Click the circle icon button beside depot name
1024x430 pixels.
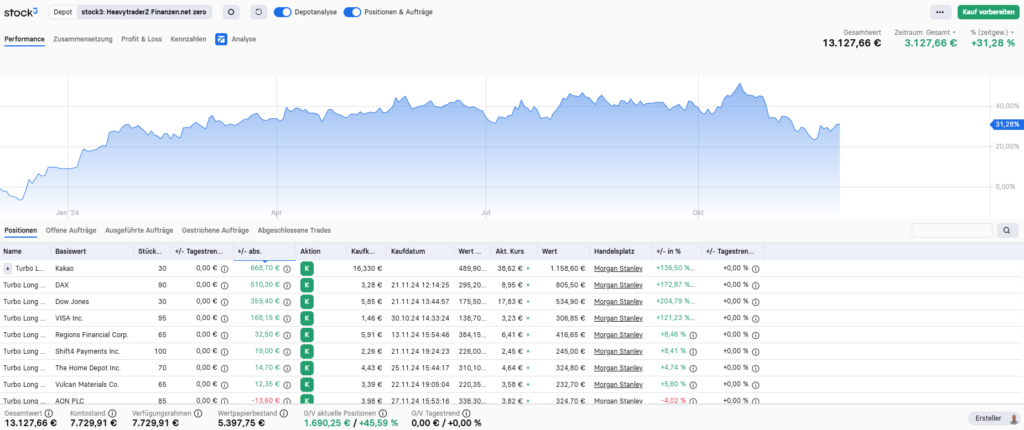click(x=231, y=12)
